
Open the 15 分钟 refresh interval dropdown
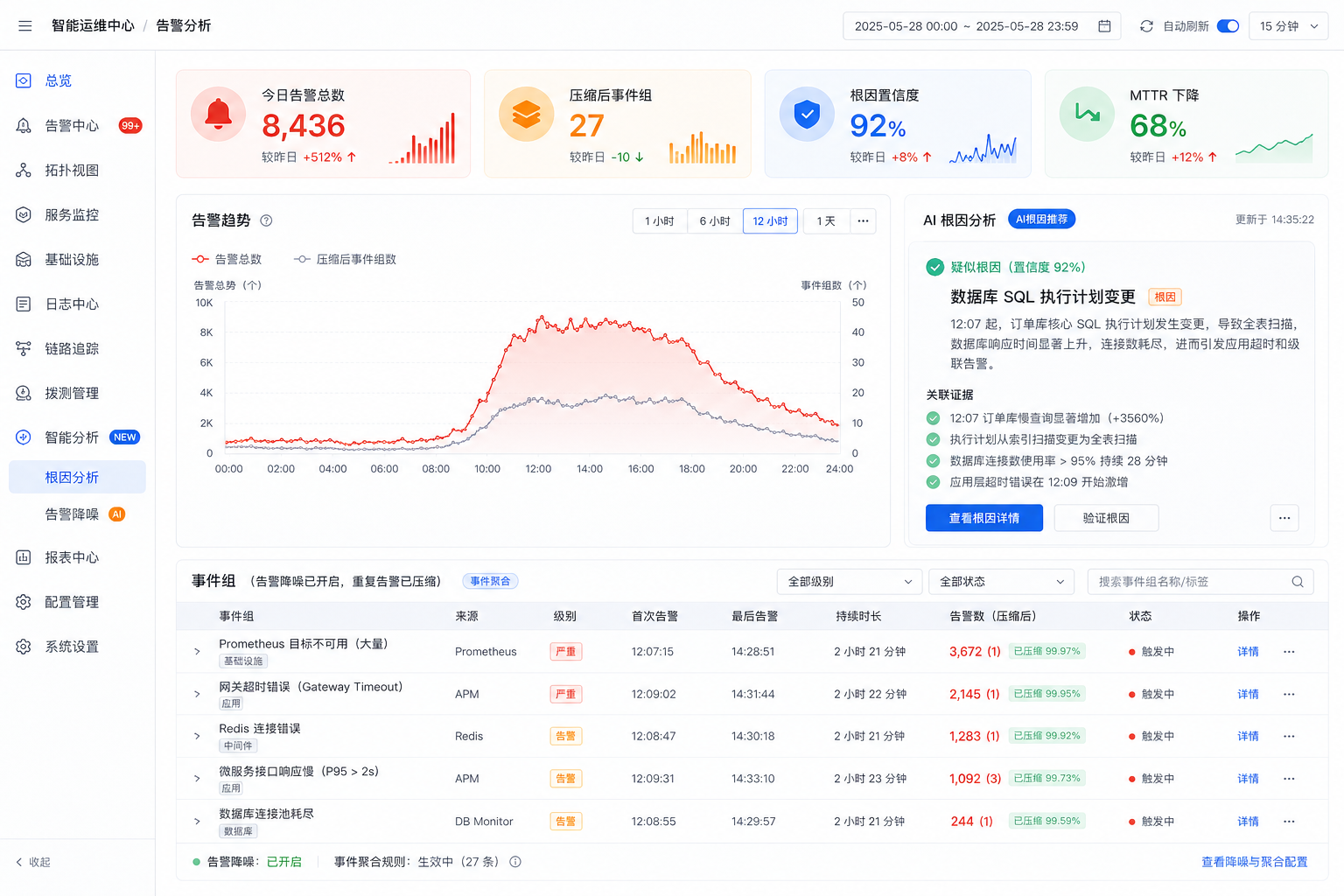pyautogui.click(x=1289, y=26)
